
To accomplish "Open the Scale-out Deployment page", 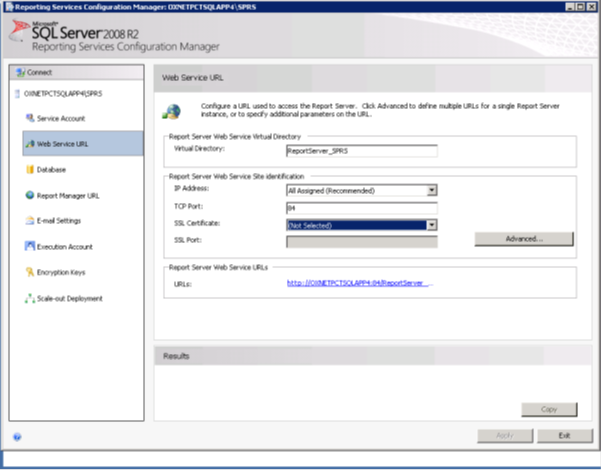I will point(69,298).
